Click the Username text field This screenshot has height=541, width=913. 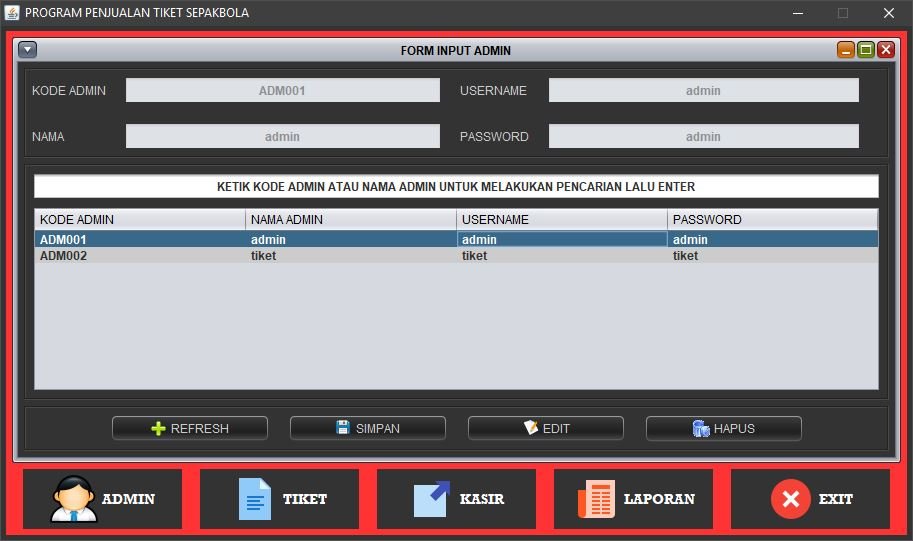click(x=703, y=90)
